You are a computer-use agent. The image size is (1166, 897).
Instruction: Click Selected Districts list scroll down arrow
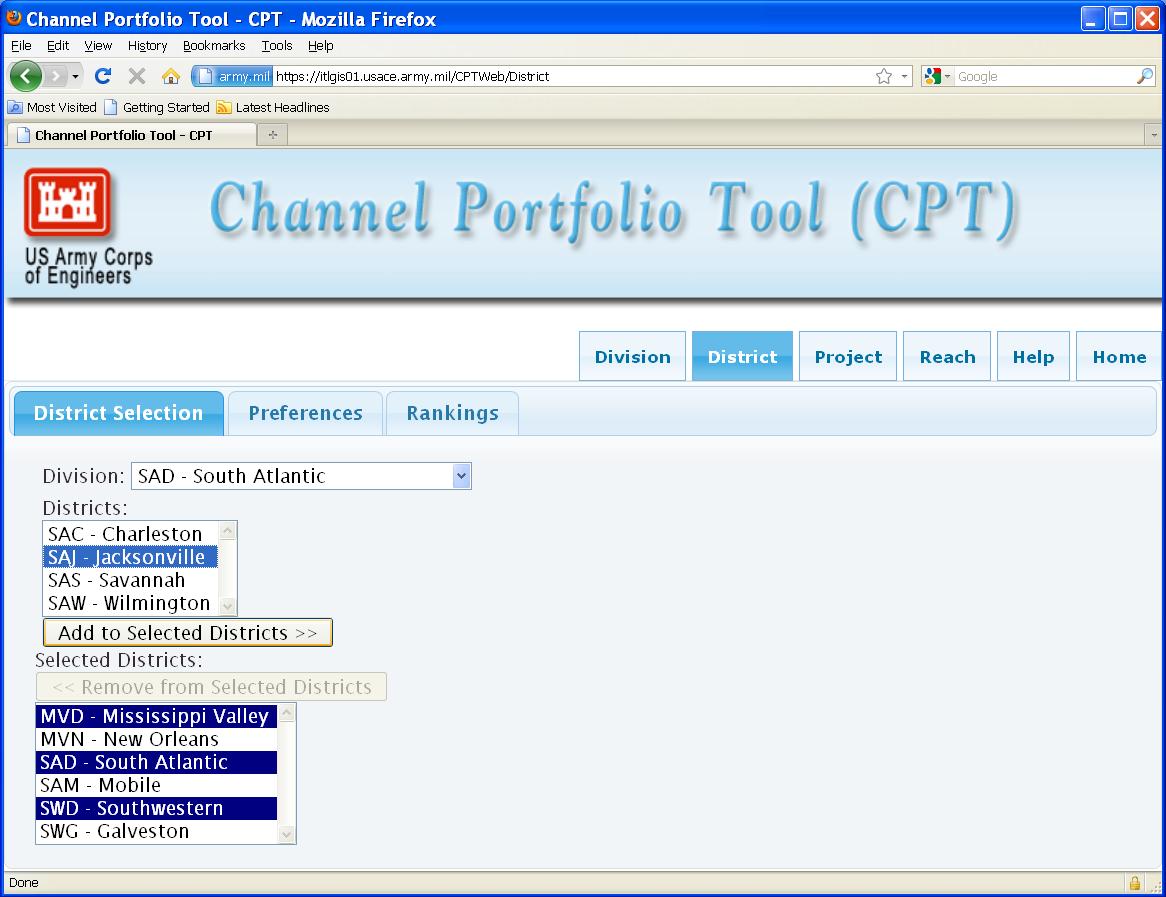click(286, 835)
